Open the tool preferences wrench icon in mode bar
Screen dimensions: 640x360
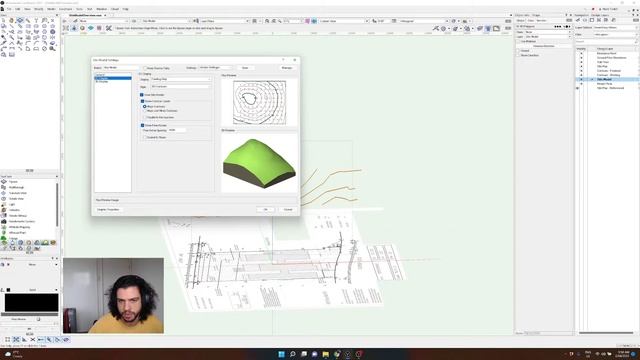click(x=109, y=28)
